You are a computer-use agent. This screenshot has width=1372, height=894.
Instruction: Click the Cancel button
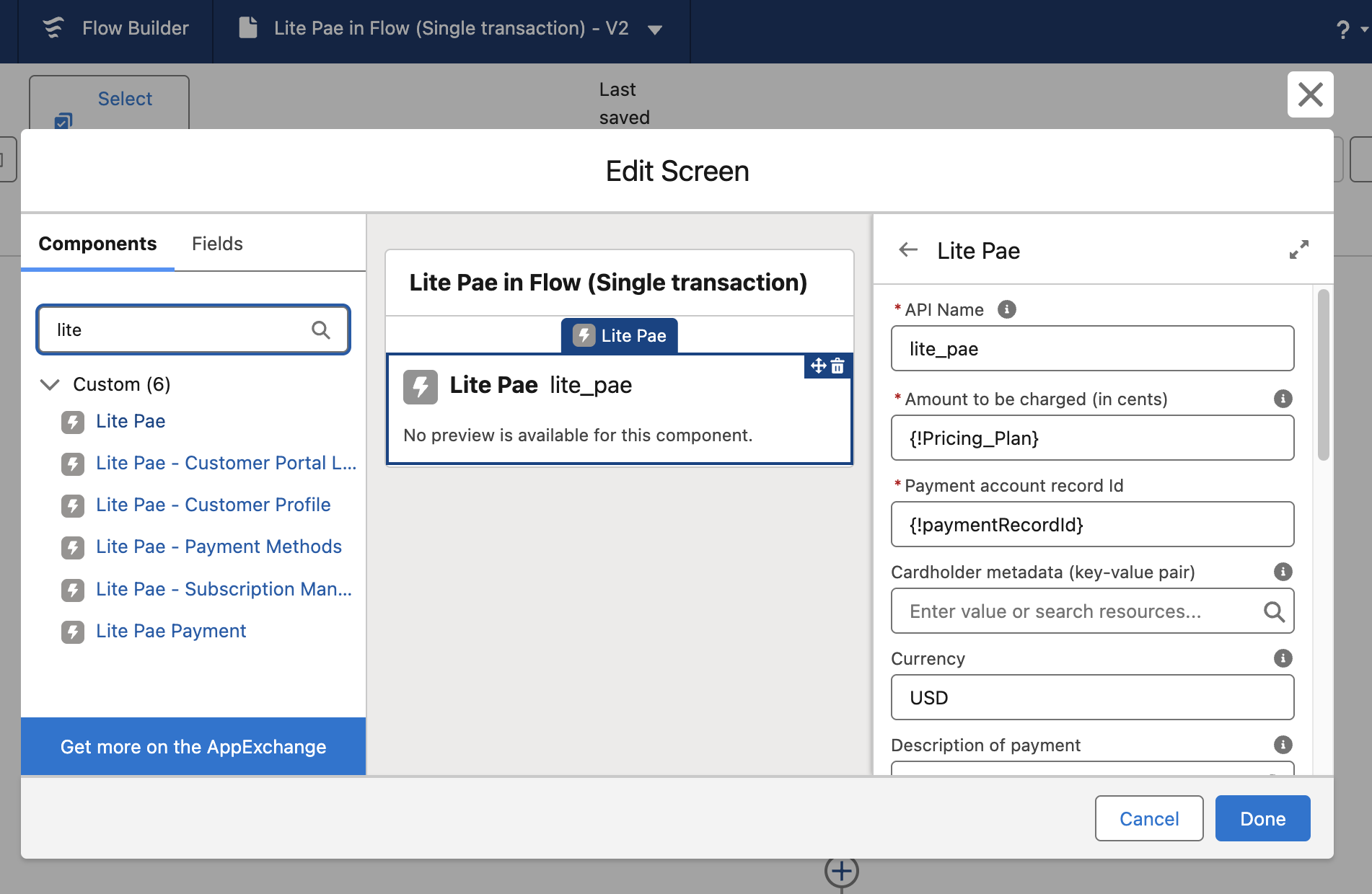point(1149,819)
